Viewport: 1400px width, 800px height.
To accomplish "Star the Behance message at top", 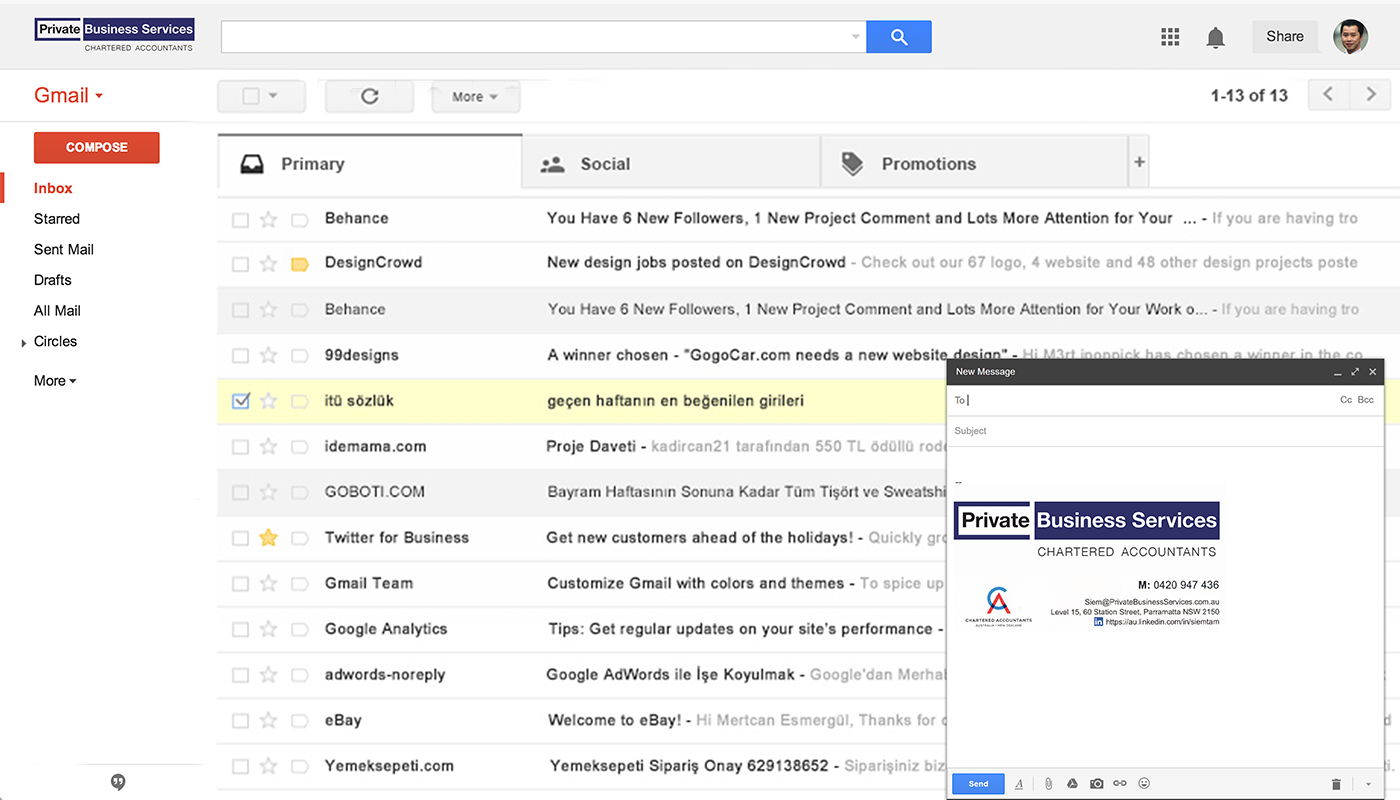I will click(268, 219).
